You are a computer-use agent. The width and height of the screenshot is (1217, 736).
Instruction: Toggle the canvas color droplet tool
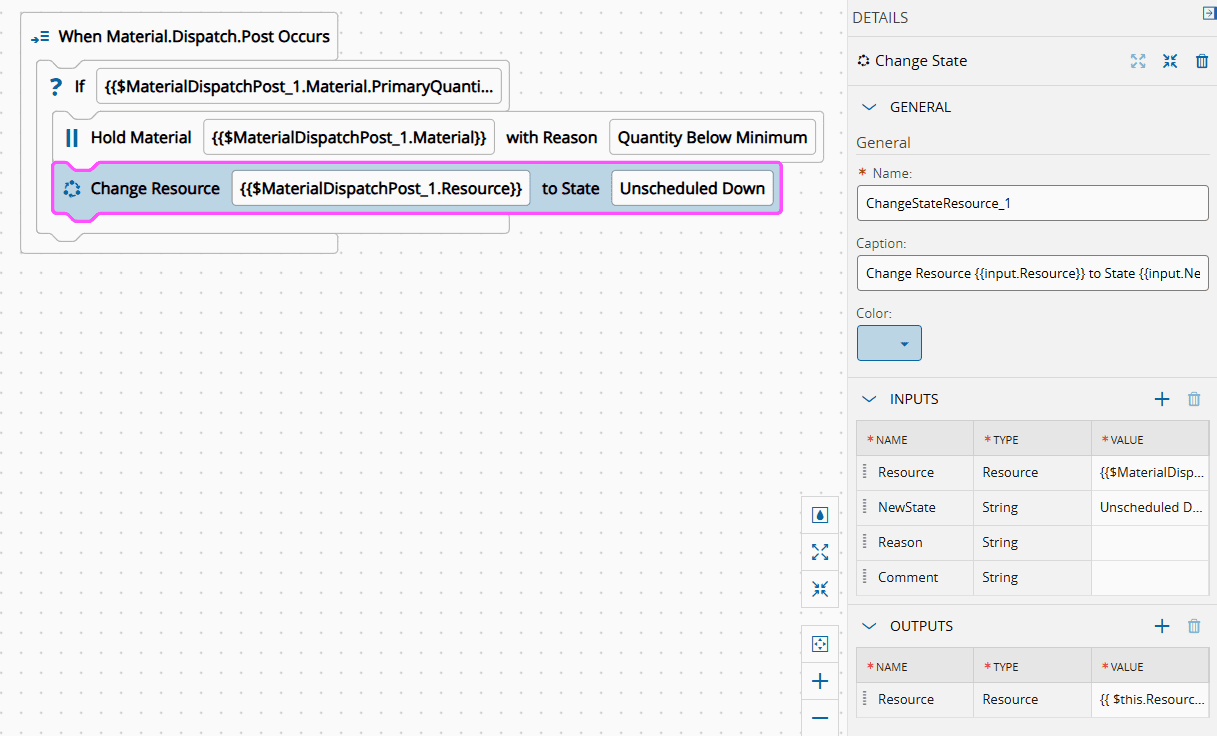820,515
